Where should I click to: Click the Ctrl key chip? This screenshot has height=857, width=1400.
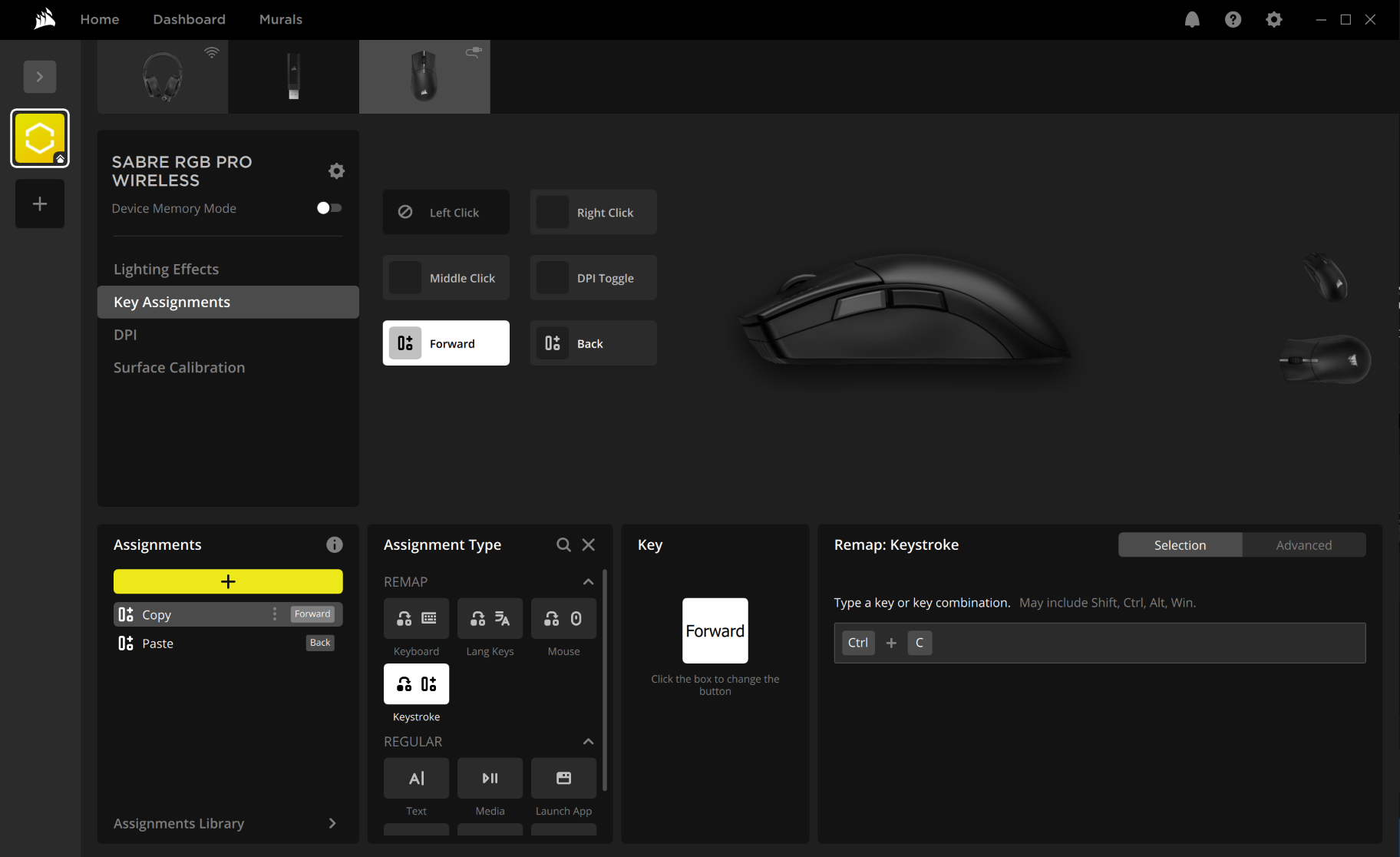858,643
